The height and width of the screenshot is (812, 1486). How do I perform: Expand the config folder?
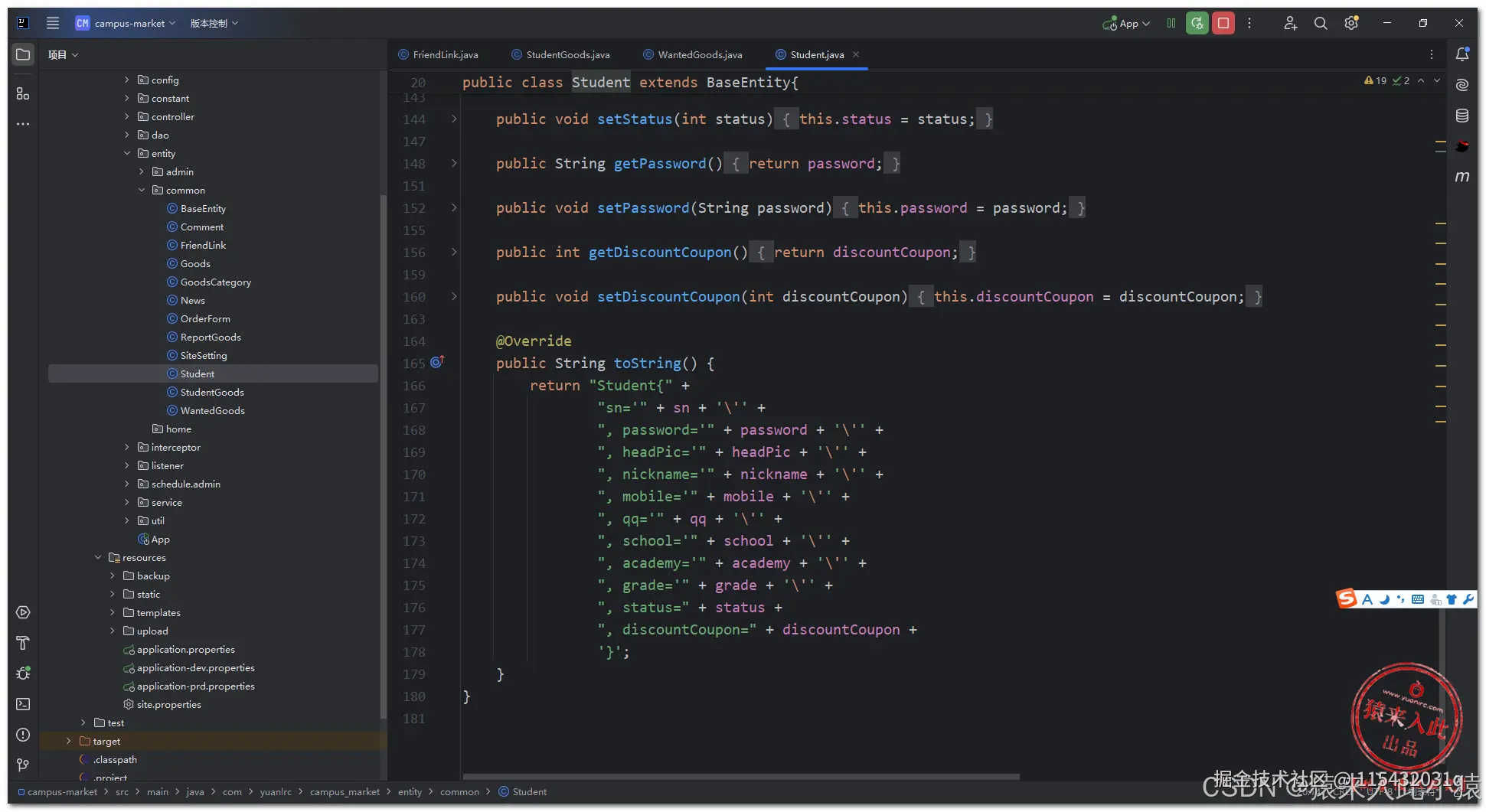(x=127, y=80)
